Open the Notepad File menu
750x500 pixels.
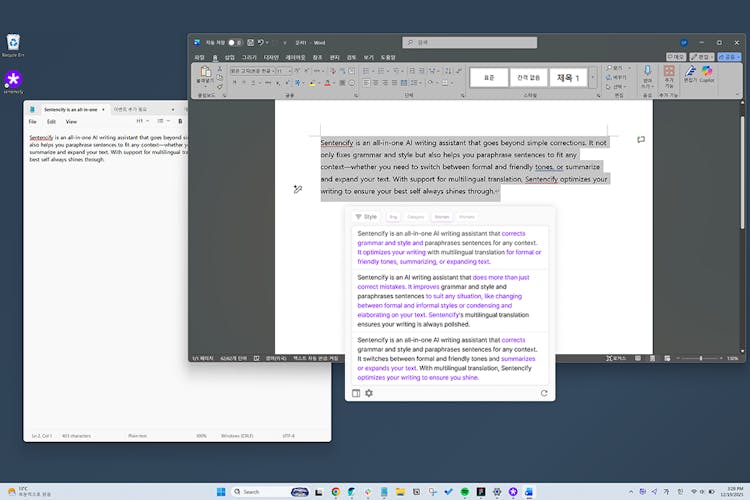tap(34, 121)
